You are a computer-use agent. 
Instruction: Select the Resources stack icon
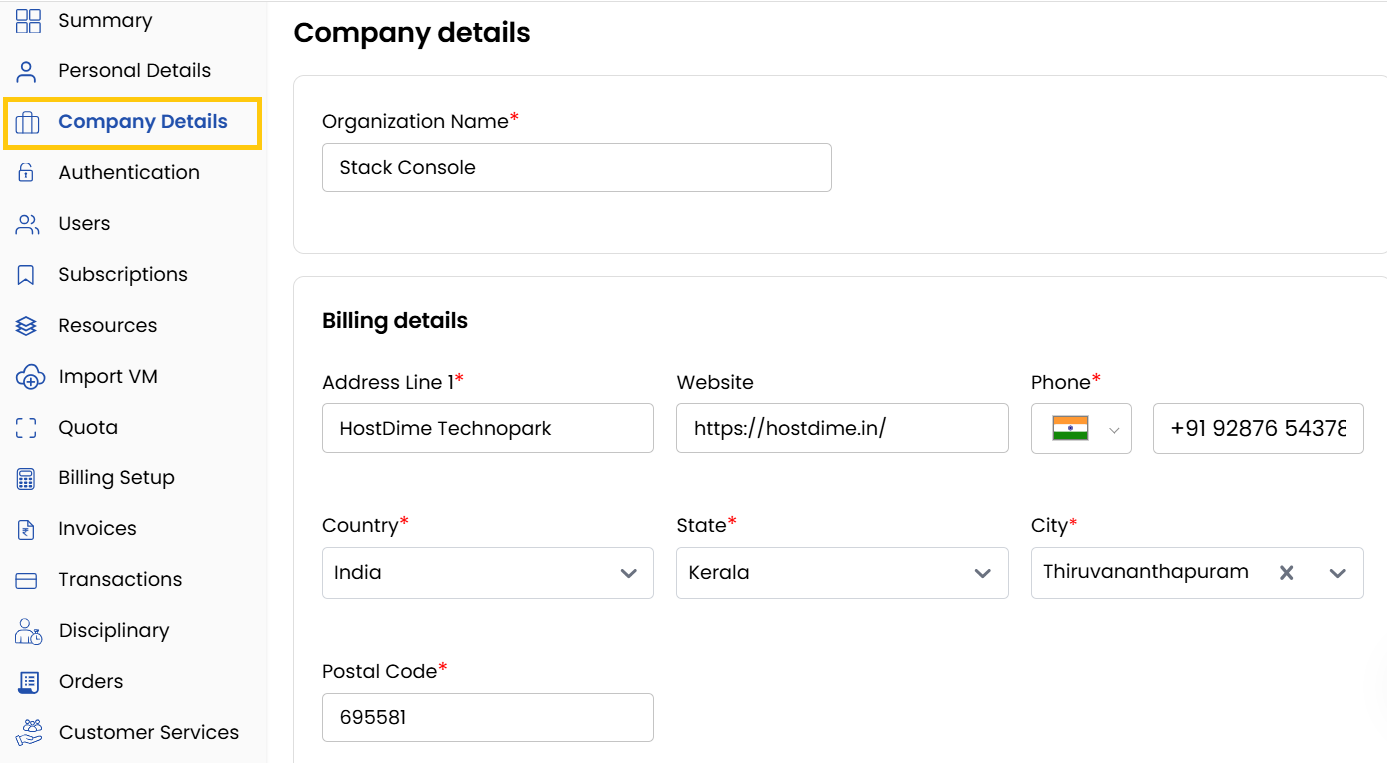point(28,324)
